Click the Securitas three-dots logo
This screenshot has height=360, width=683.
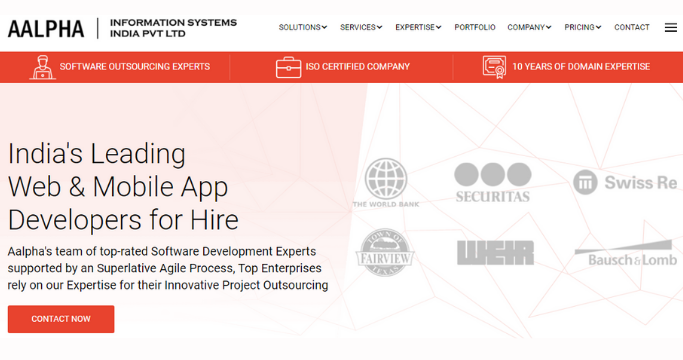pyautogui.click(x=493, y=183)
